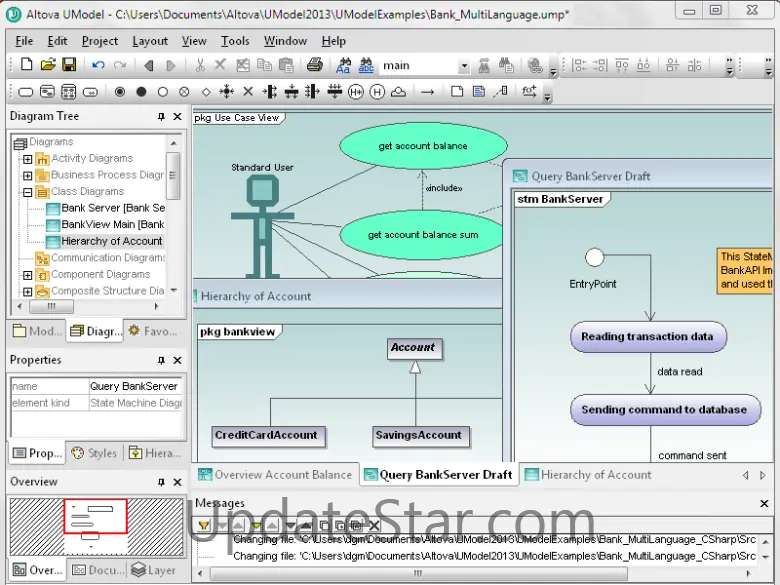
Task: Select the transition arrow tool
Action: click(427, 92)
